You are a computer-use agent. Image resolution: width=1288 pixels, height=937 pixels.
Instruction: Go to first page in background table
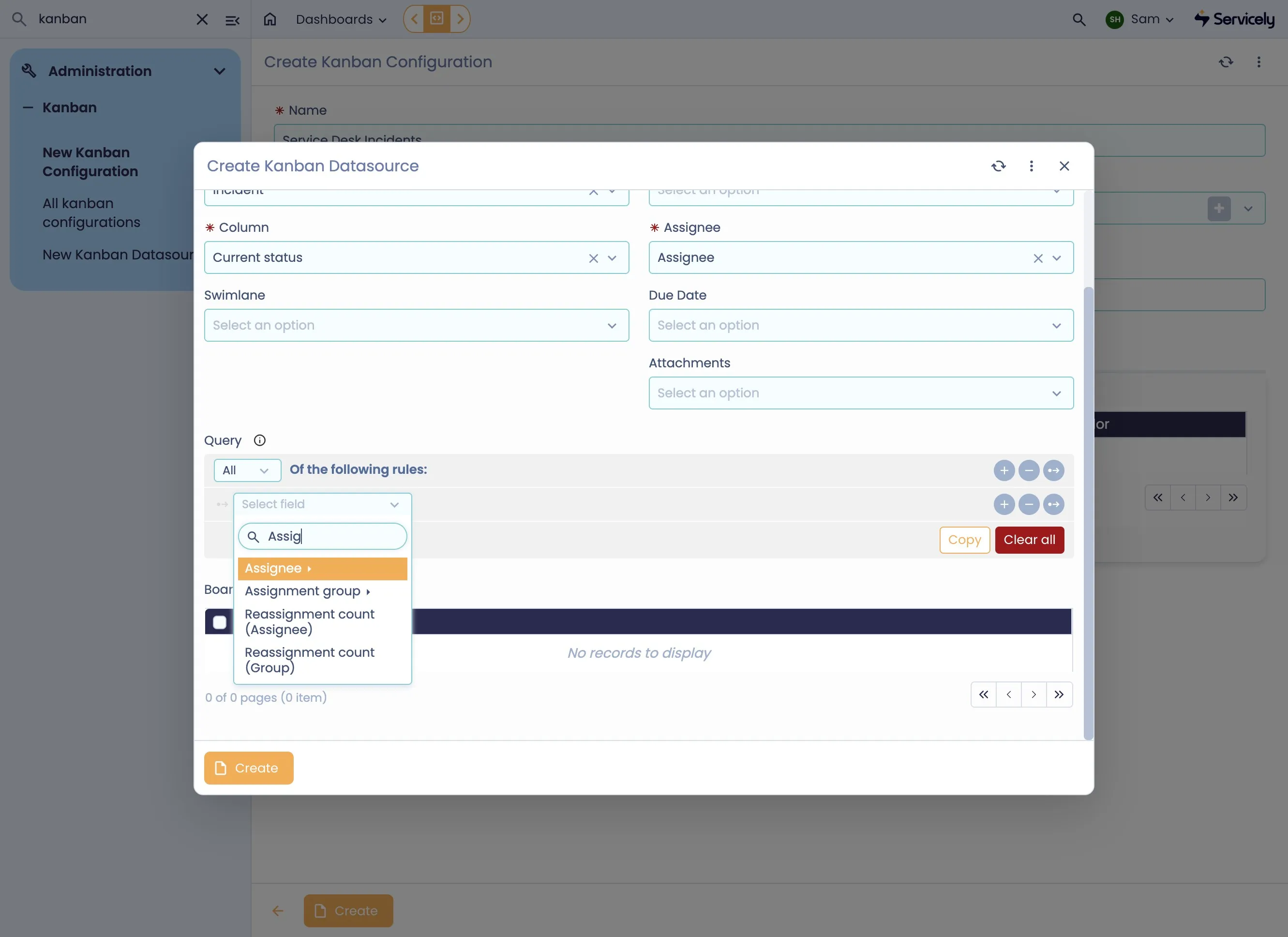tap(1157, 498)
